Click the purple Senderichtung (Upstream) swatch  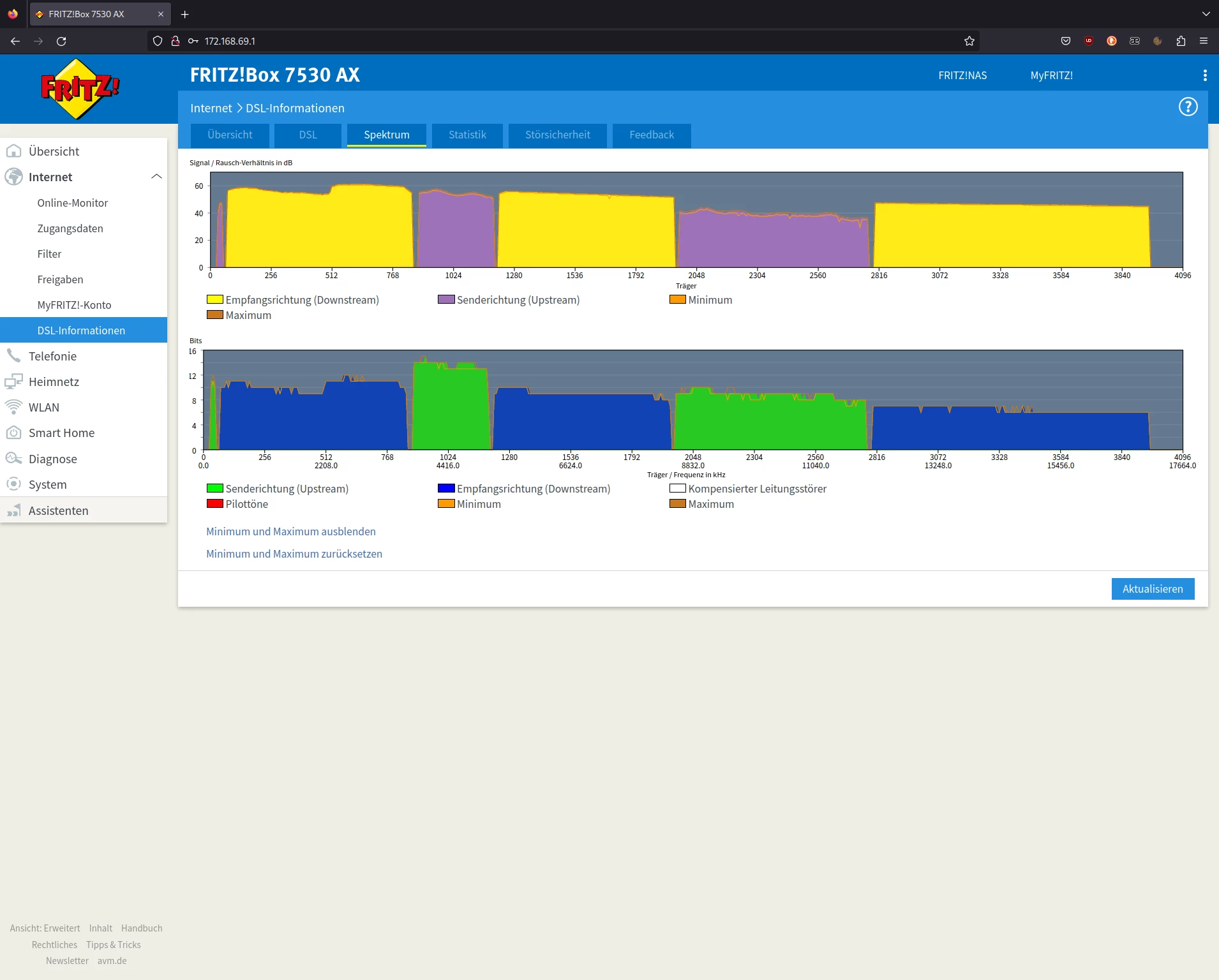(446, 299)
